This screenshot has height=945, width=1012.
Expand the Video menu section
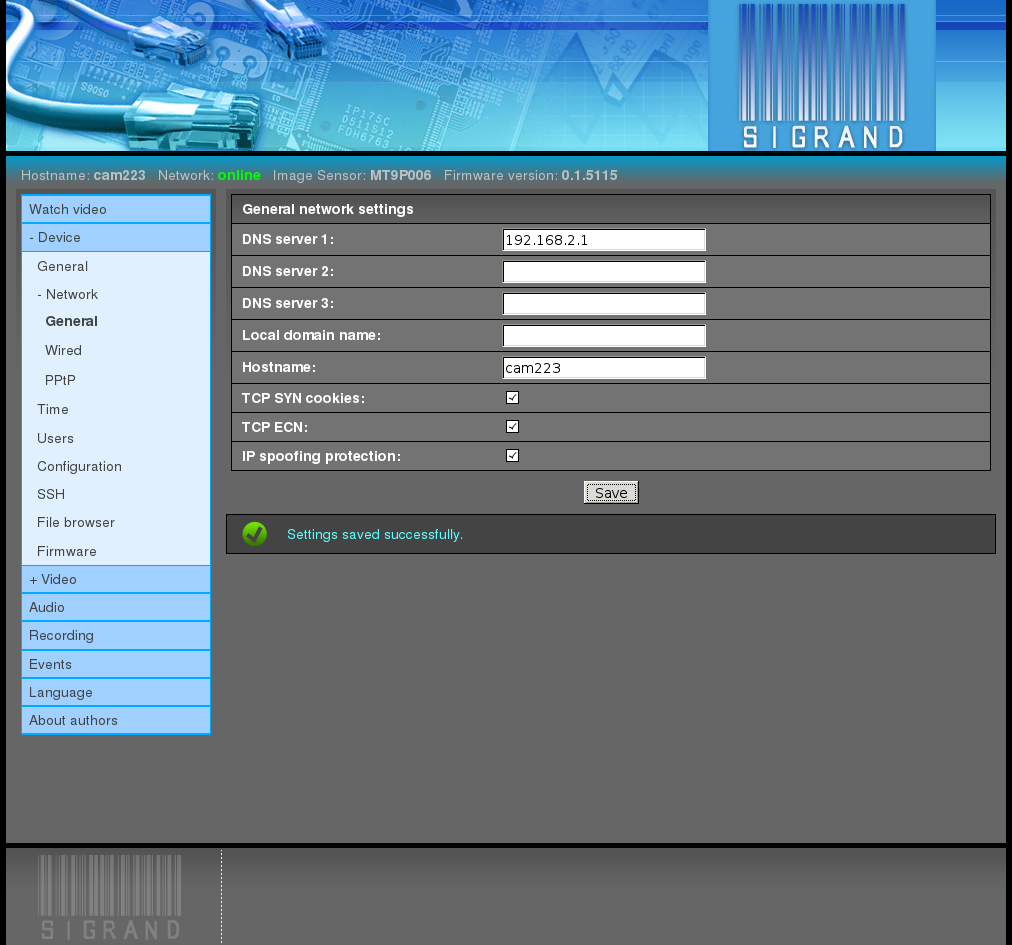pos(116,580)
